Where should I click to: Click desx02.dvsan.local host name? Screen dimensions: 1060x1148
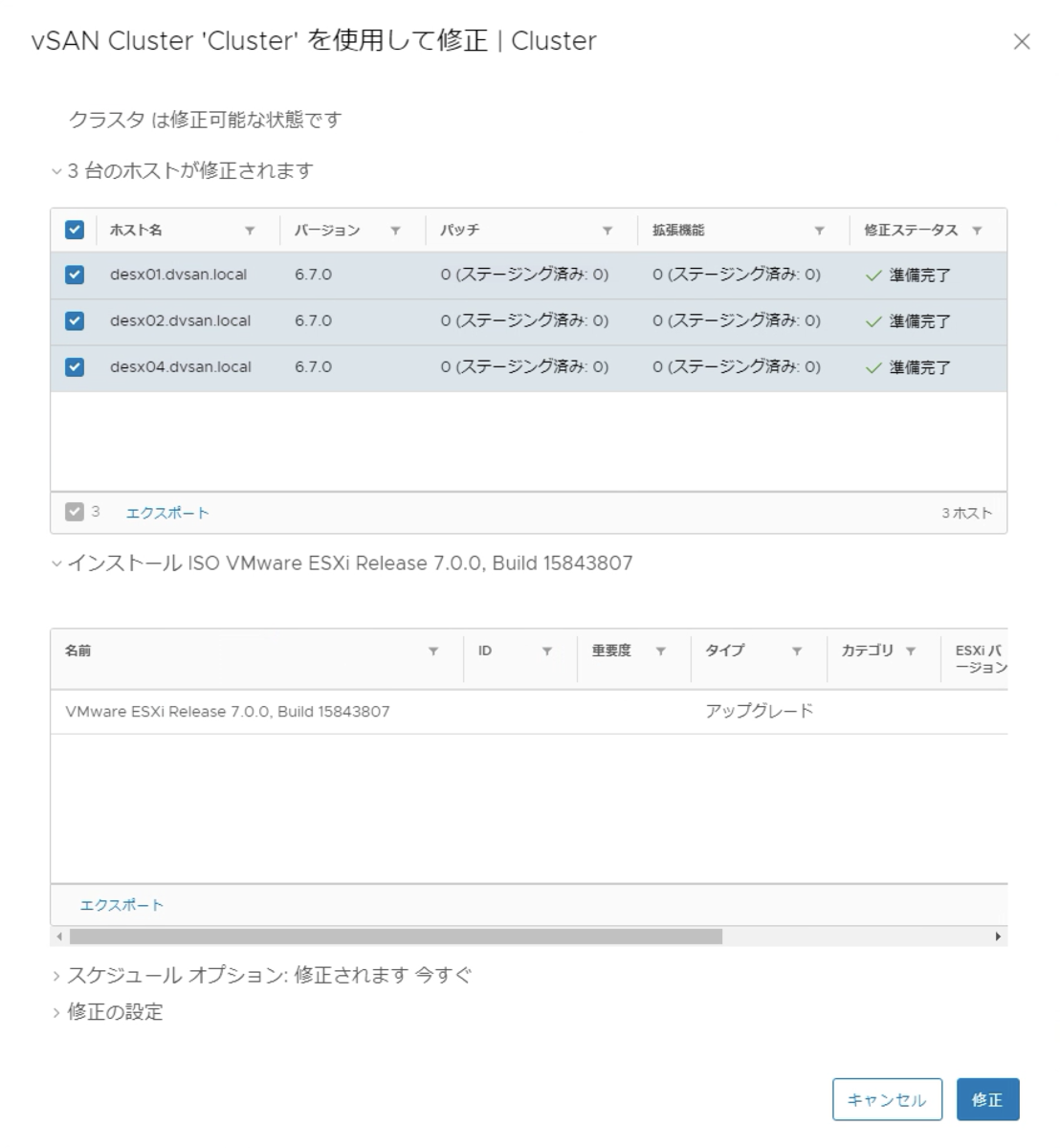(x=180, y=320)
